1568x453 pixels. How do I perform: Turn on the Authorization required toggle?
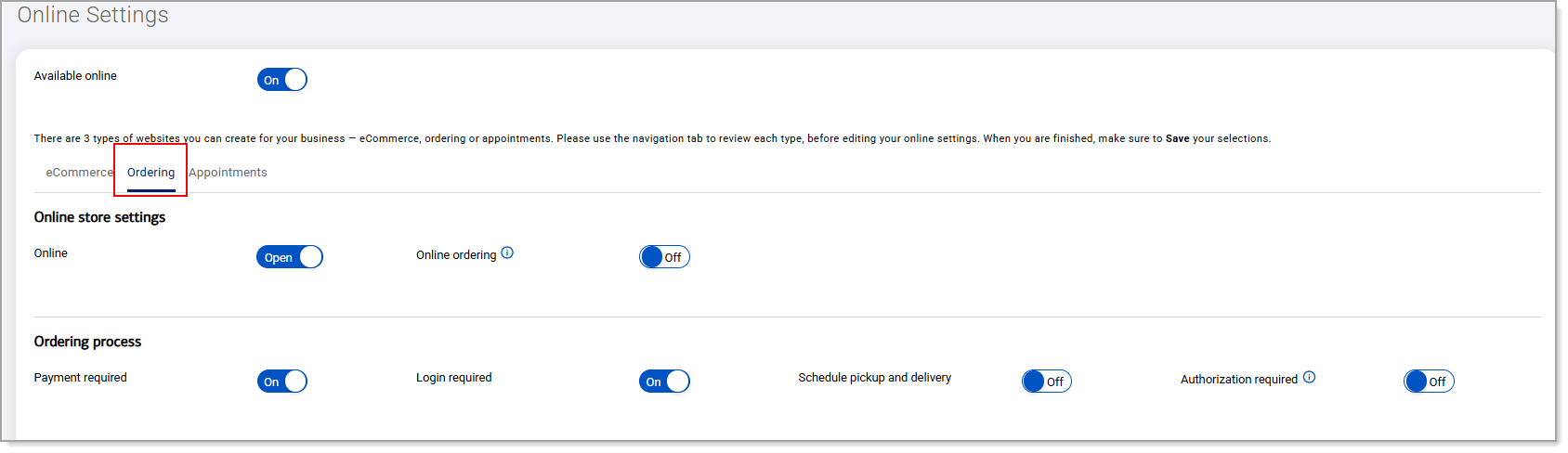click(x=1429, y=382)
